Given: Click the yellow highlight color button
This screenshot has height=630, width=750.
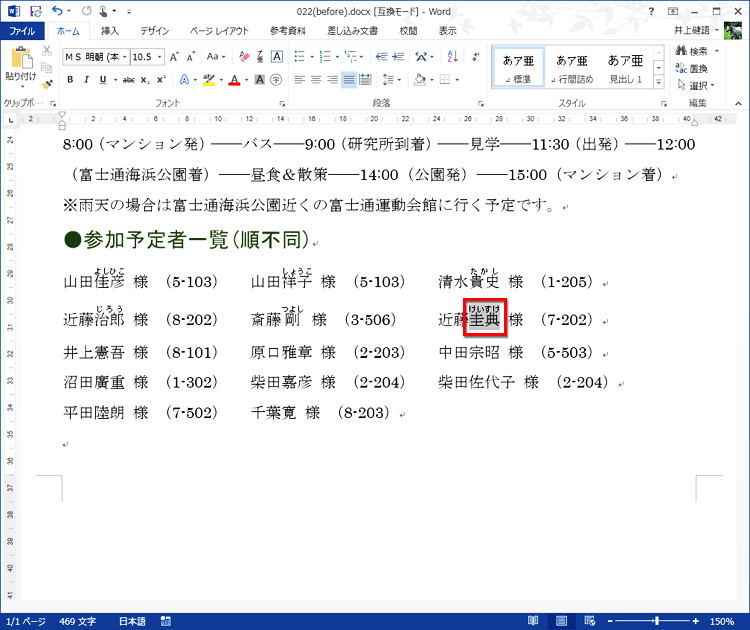Looking at the screenshot, I should tap(209, 79).
